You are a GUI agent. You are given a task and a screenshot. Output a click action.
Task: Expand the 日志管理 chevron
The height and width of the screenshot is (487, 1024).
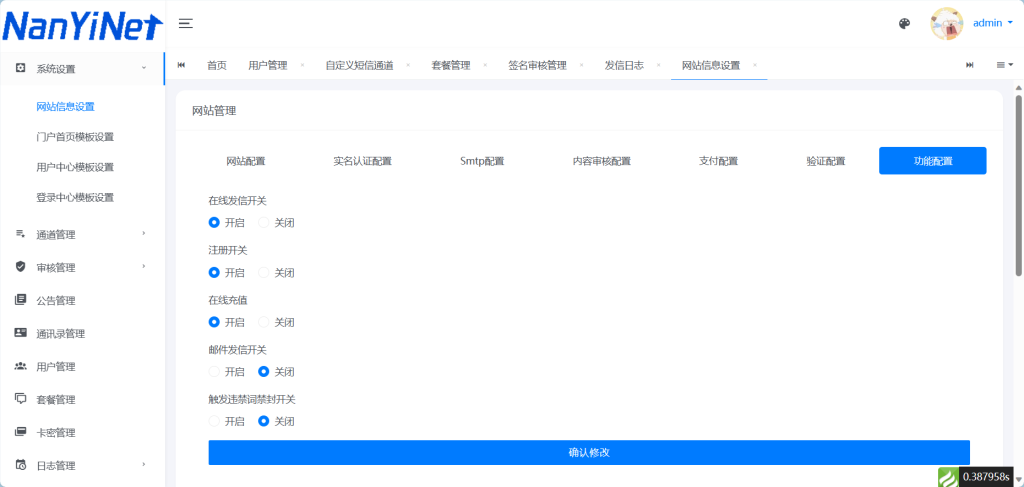click(x=144, y=464)
